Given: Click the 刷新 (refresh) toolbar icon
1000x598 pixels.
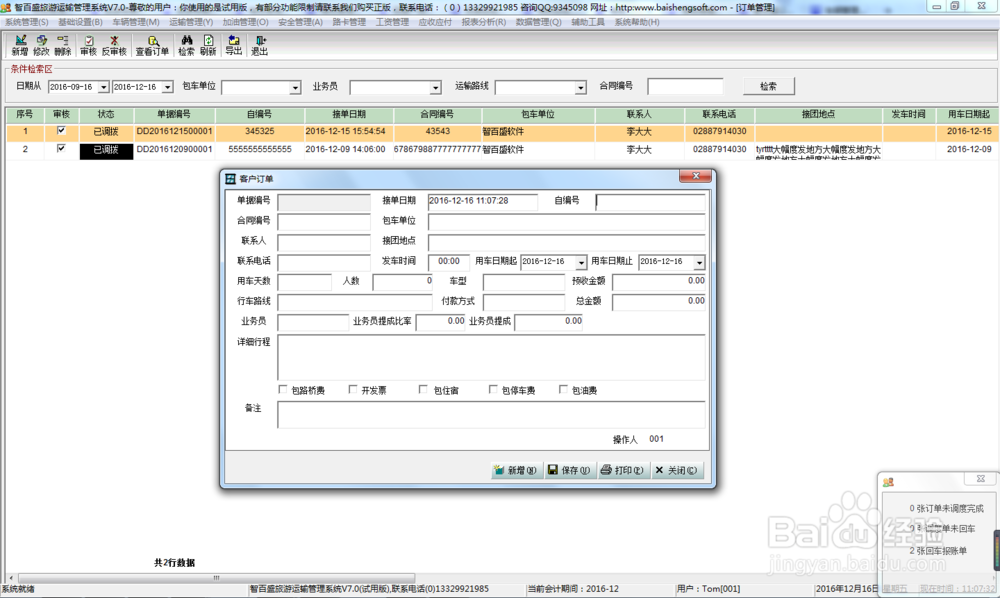Looking at the screenshot, I should (208, 46).
